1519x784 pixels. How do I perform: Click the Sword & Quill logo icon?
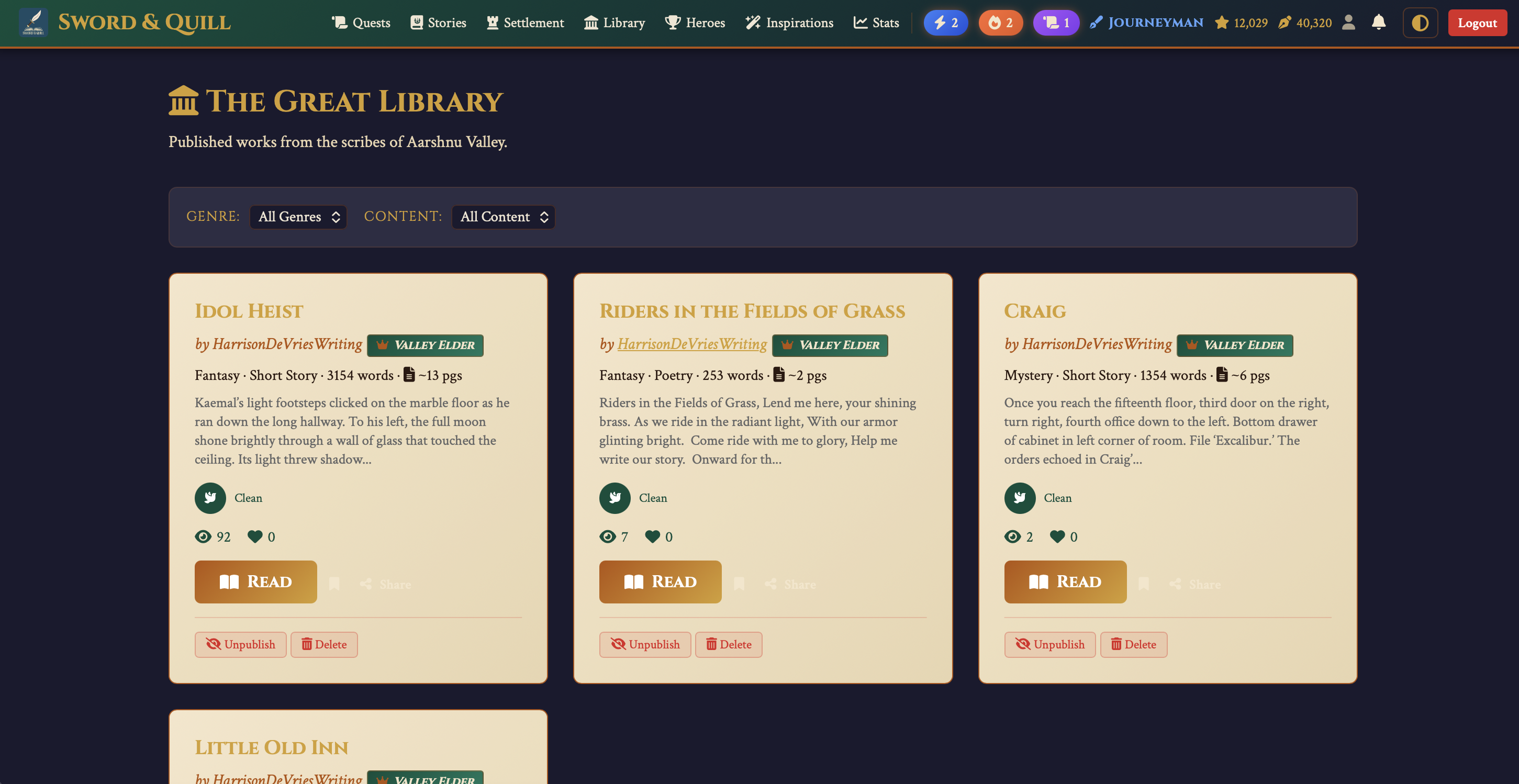tap(33, 23)
